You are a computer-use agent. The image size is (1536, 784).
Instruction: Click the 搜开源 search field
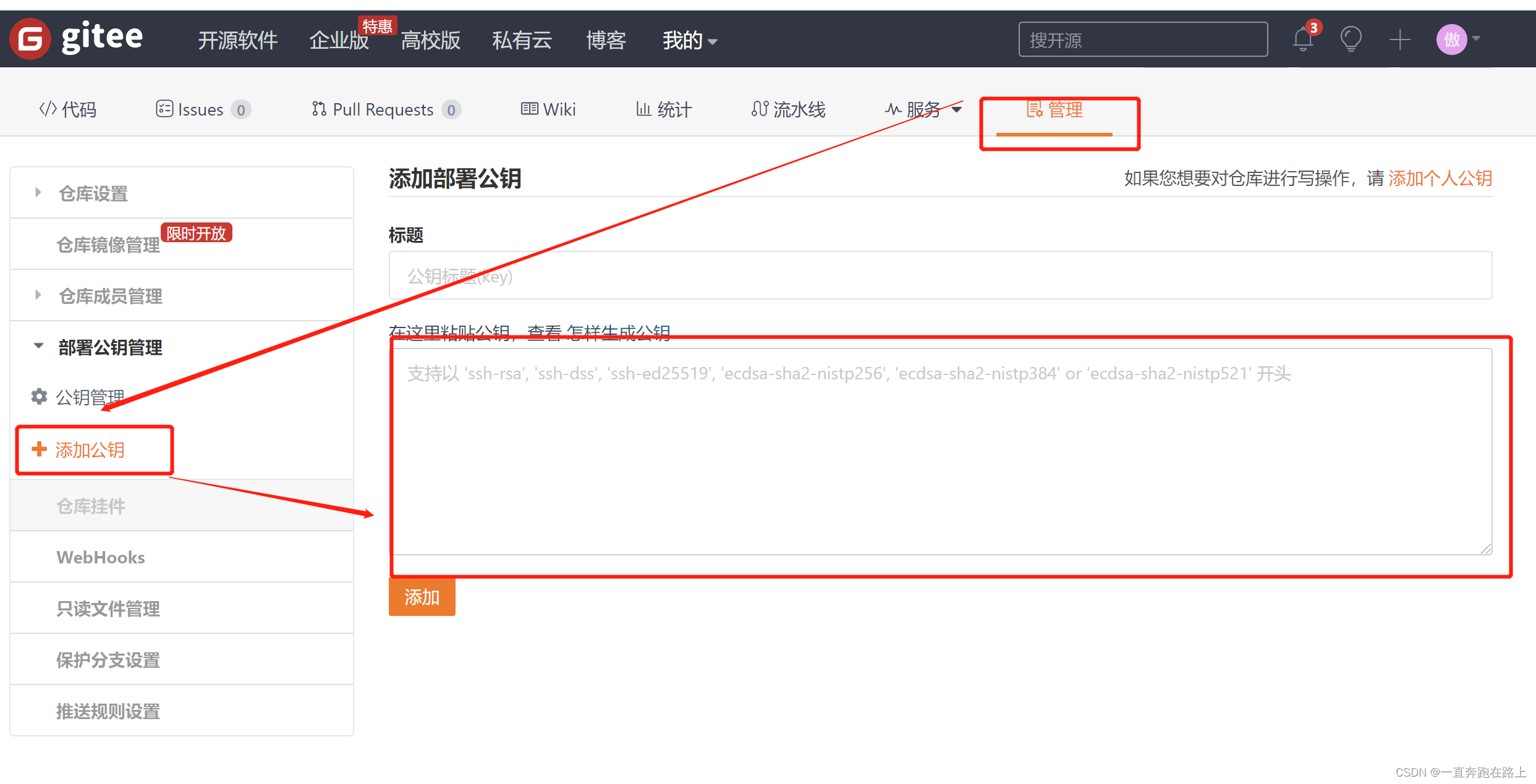1143,40
